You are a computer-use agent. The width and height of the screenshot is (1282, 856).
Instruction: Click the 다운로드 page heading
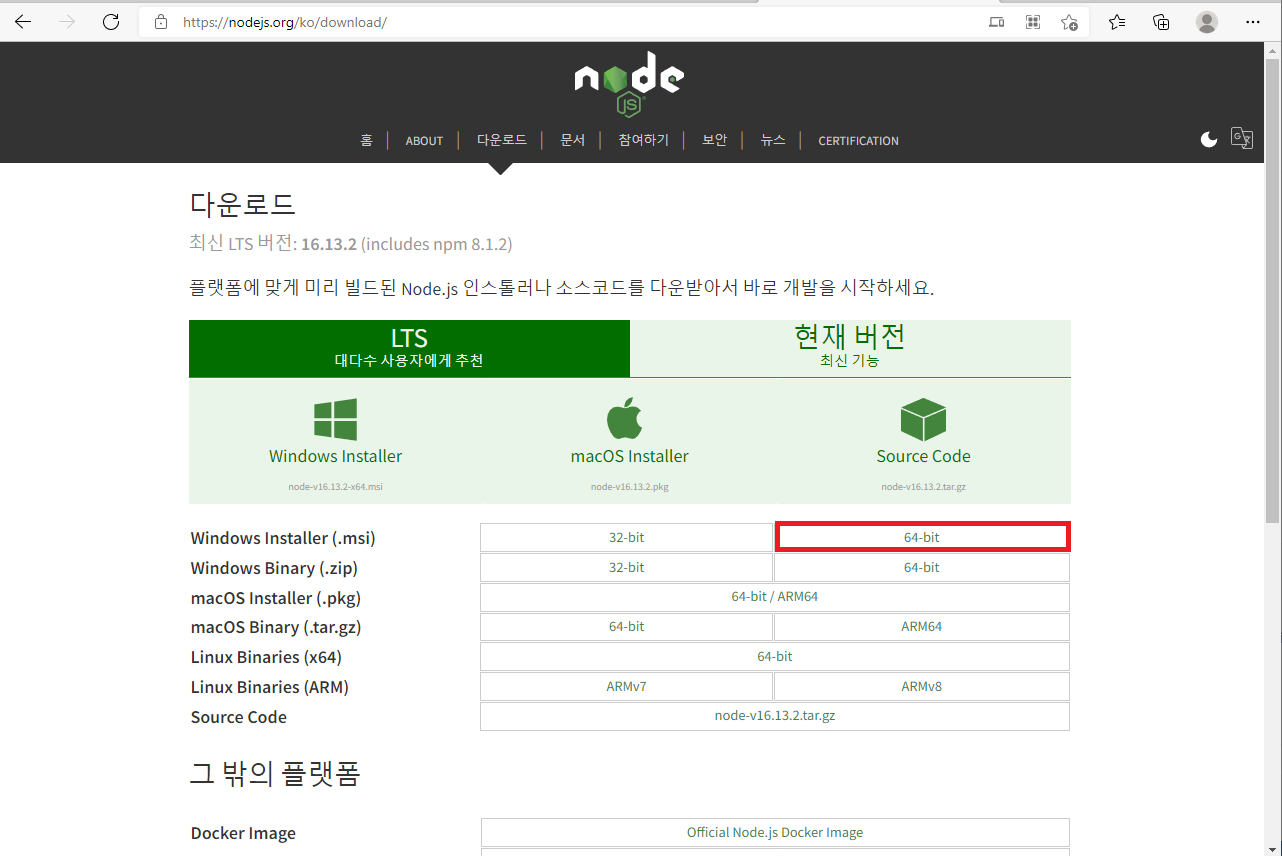[243, 204]
